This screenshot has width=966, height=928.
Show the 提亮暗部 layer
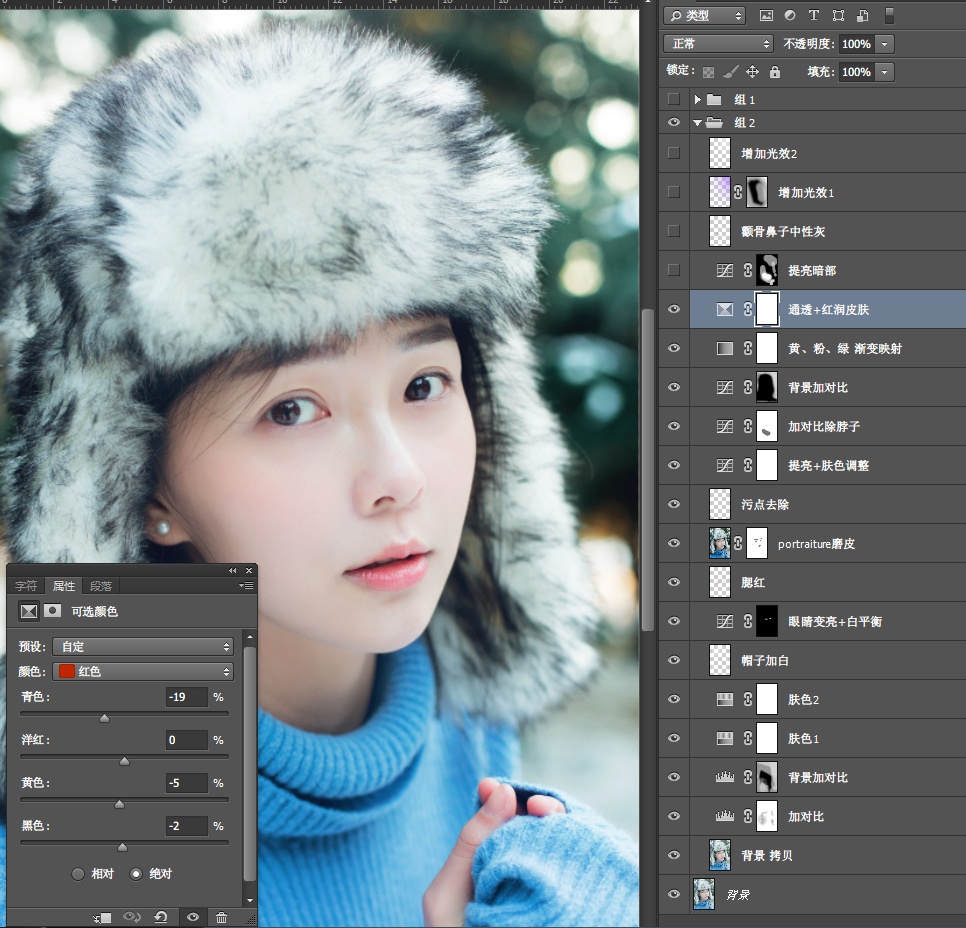(674, 270)
